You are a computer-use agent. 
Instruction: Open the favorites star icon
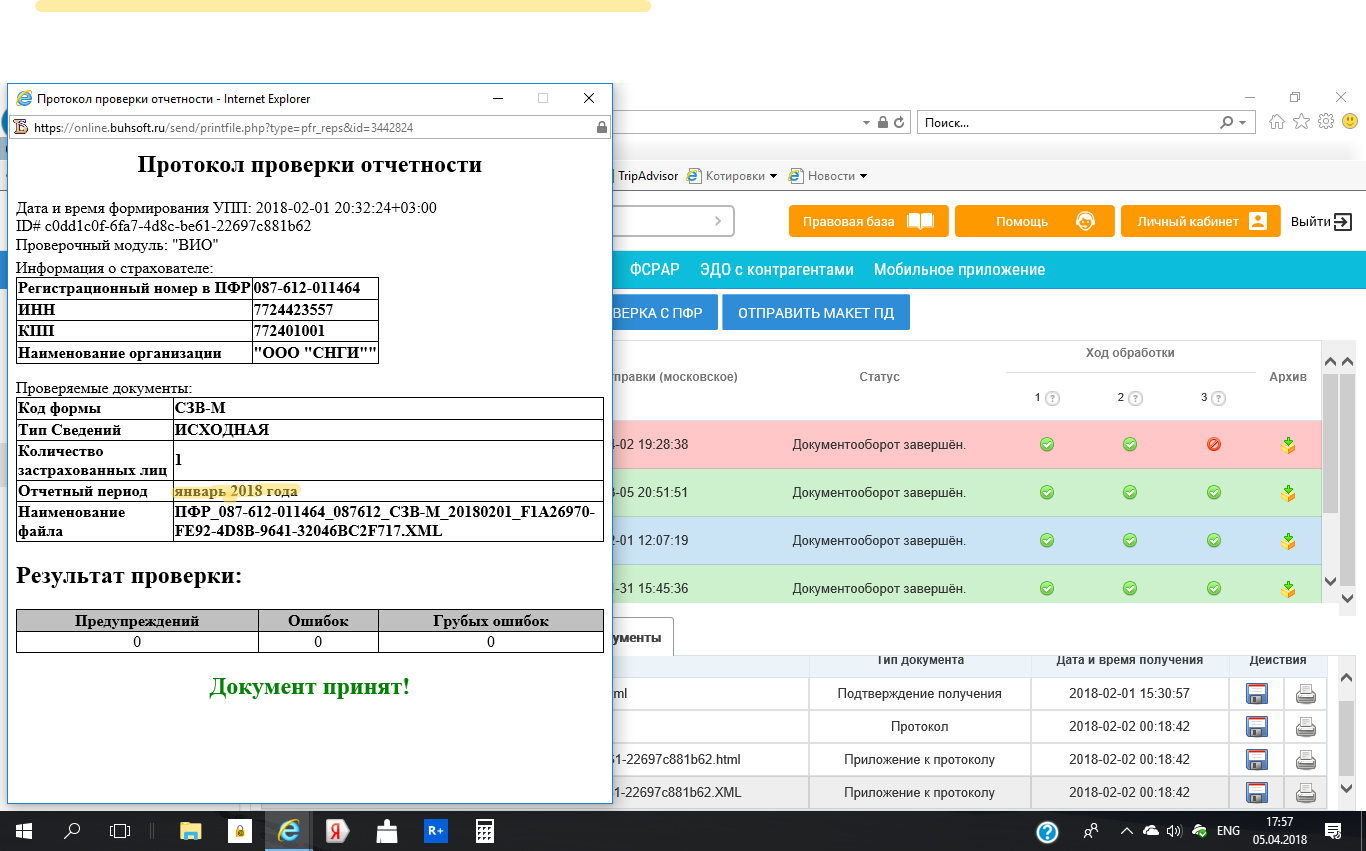(1301, 122)
